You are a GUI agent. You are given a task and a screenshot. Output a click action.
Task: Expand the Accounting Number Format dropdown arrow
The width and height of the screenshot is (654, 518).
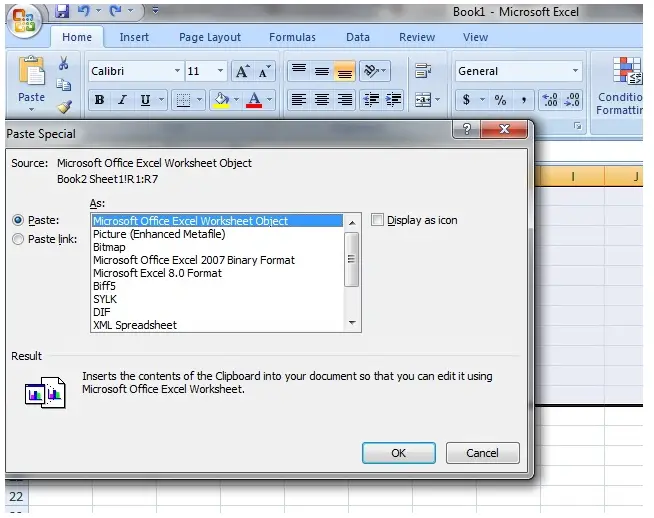pos(483,100)
